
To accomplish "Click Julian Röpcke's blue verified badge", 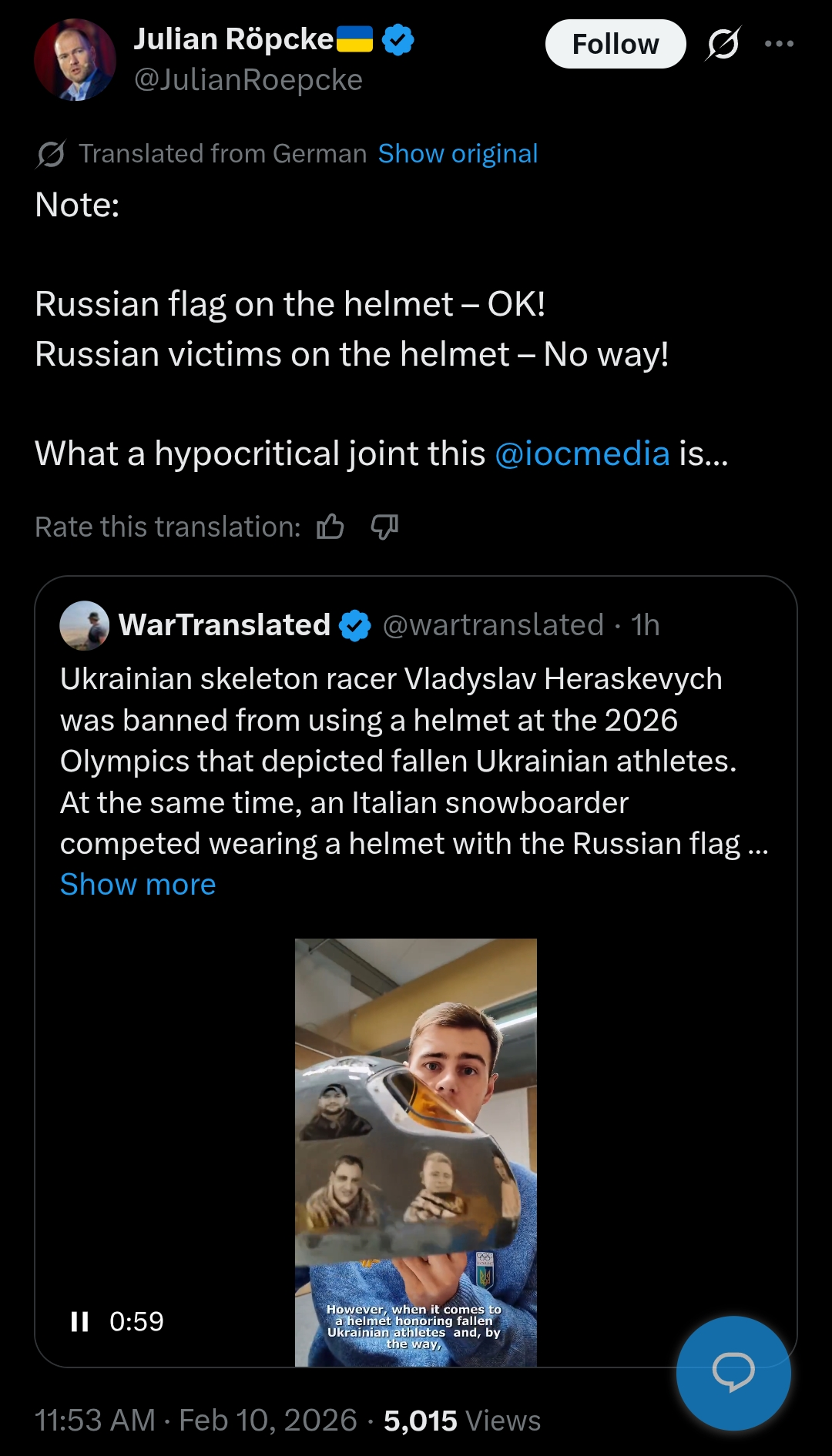I will tap(398, 40).
